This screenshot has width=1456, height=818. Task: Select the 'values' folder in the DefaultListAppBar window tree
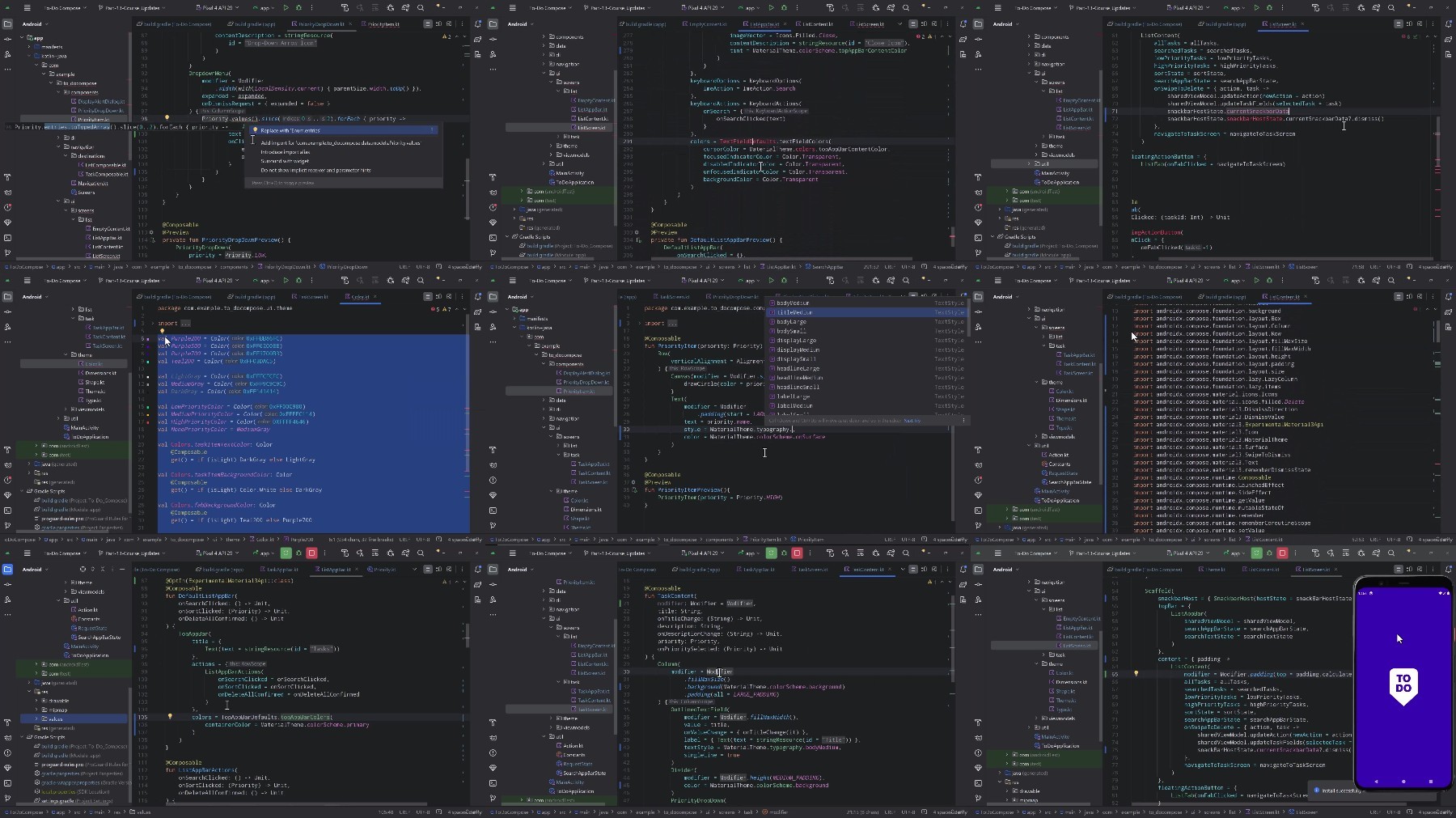click(x=74, y=718)
